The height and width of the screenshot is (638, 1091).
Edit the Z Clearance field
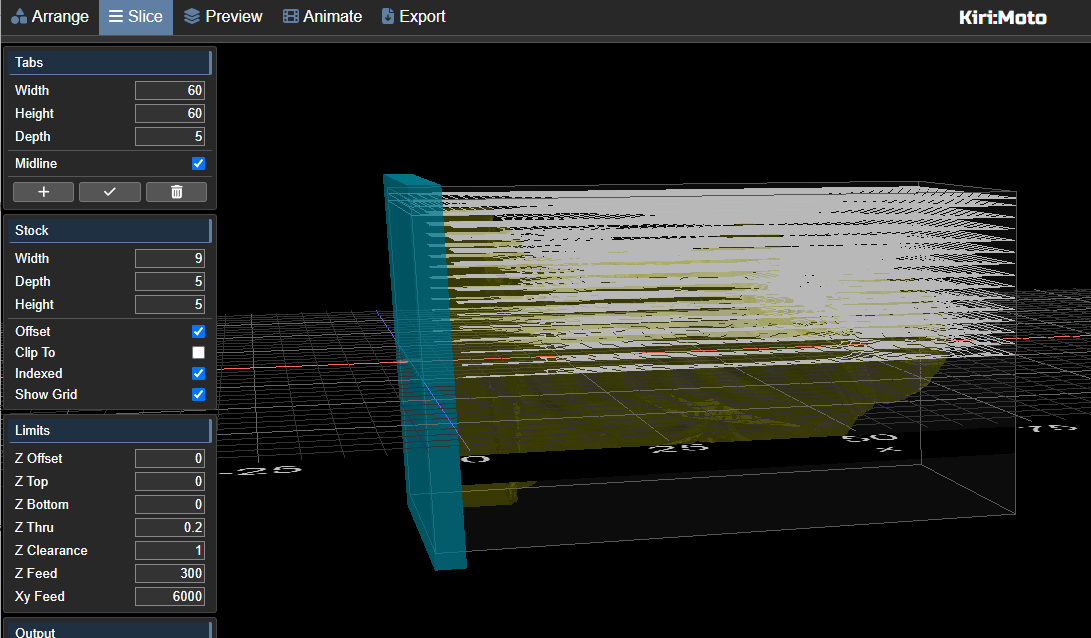(170, 550)
